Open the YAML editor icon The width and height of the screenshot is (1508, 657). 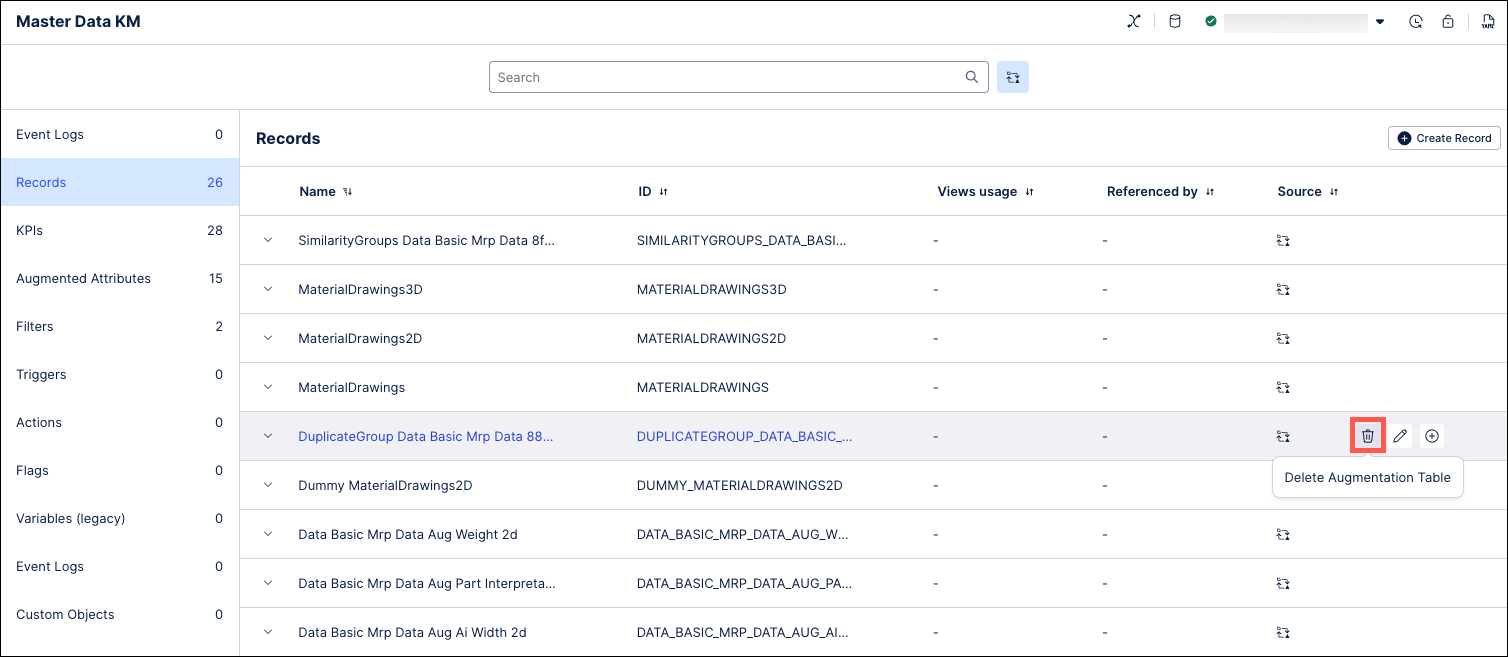(x=1488, y=21)
